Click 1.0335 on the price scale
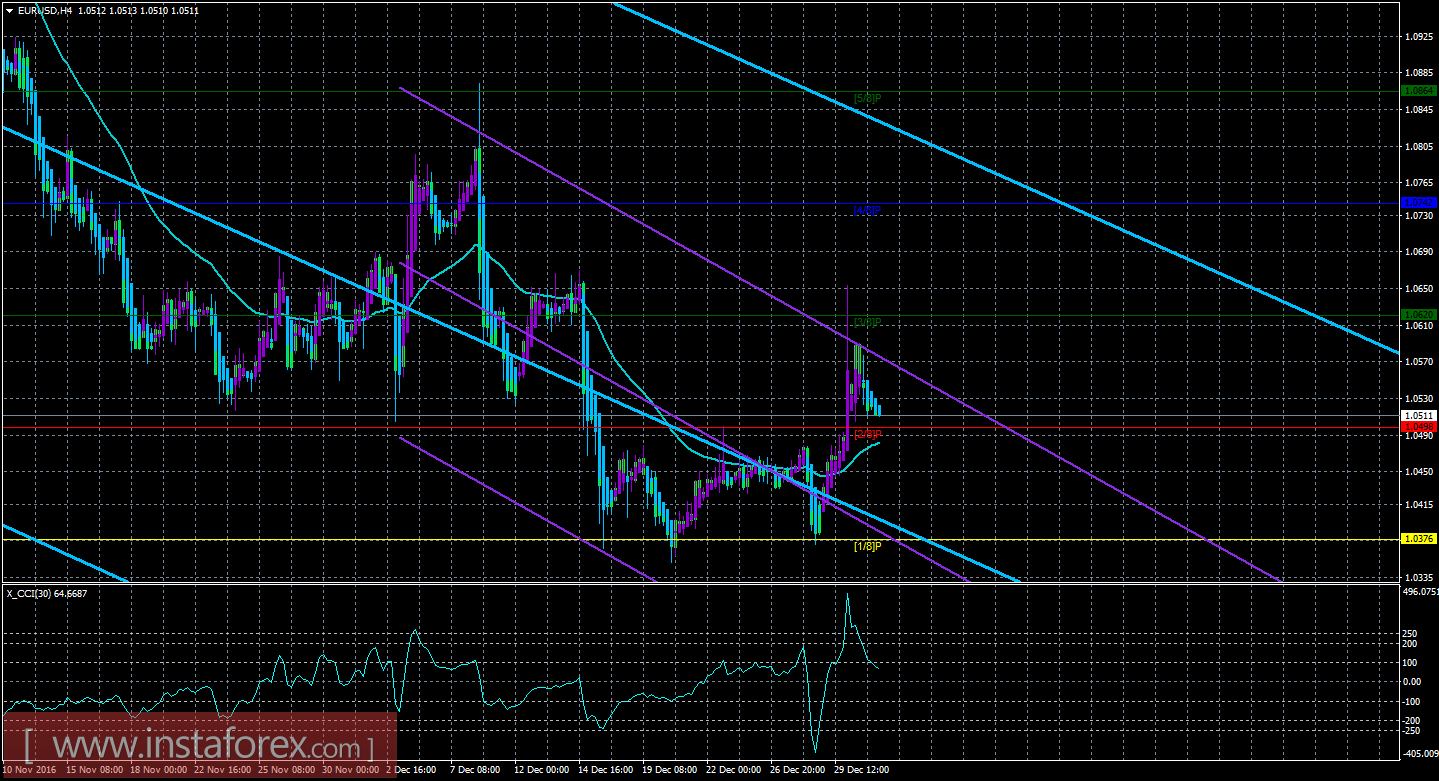 click(1420, 578)
